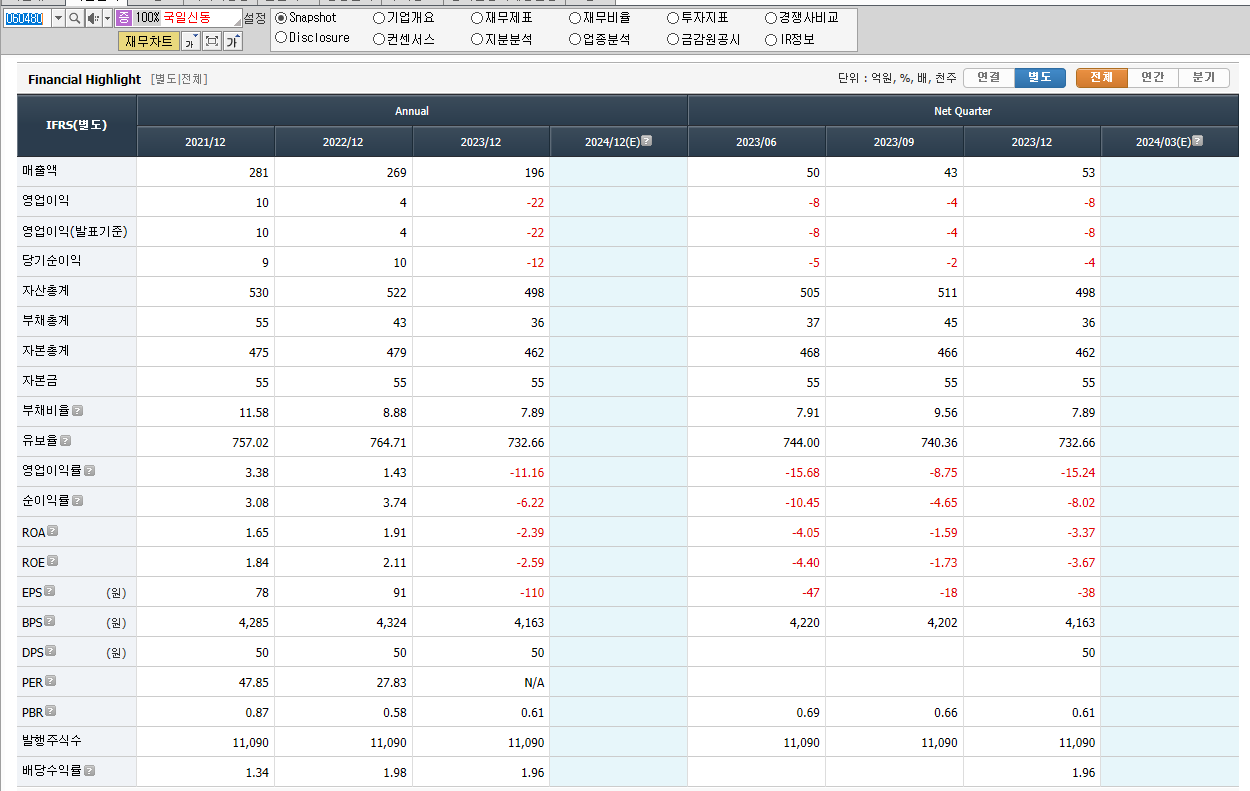Show 연간 annual-only view

click(x=1152, y=78)
